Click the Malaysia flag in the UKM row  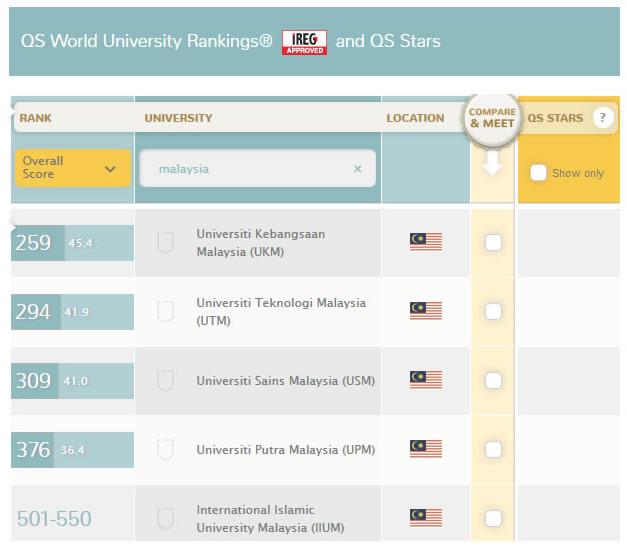pyautogui.click(x=426, y=242)
